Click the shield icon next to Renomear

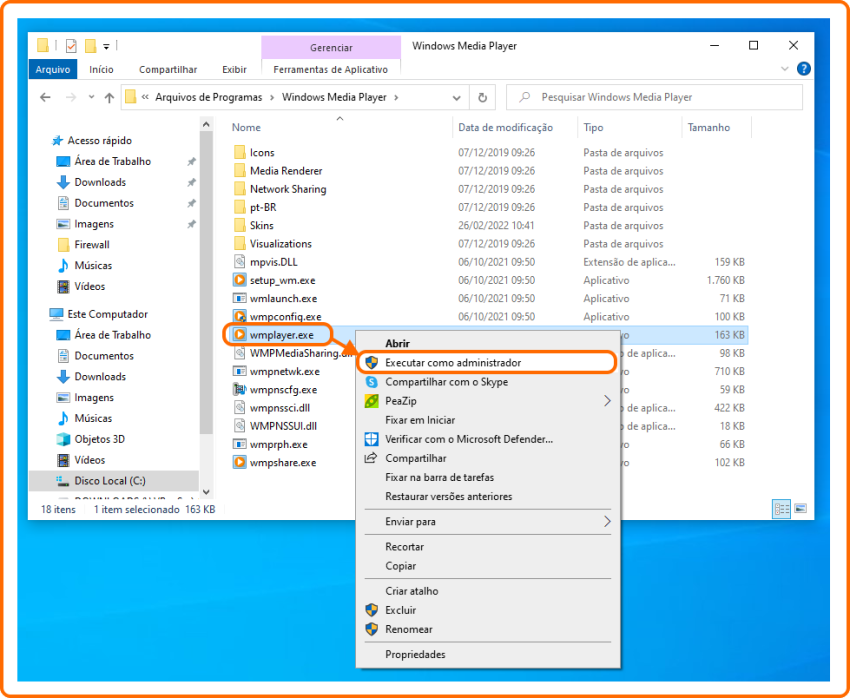tap(371, 629)
